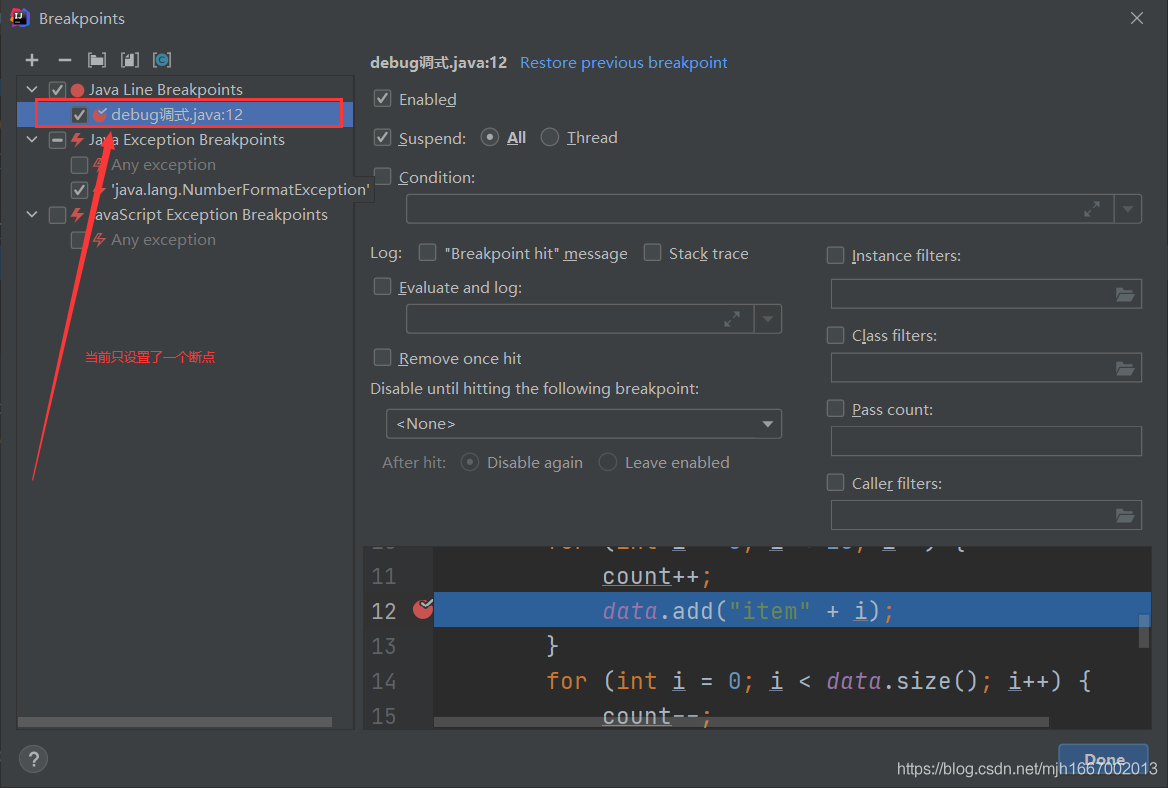Enable the Condition checkbox
The image size is (1168, 788).
click(382, 177)
